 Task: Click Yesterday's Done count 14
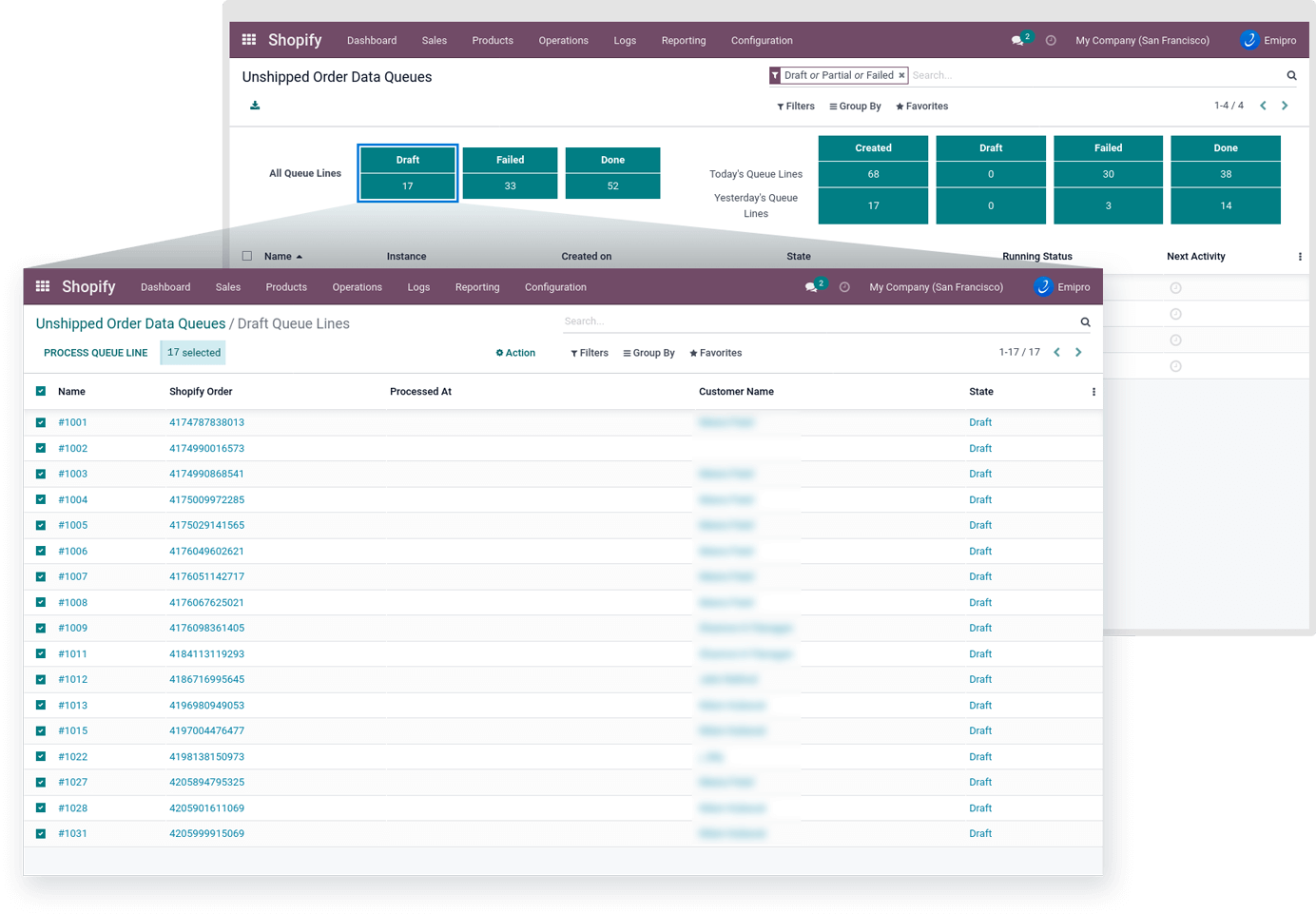tap(1226, 205)
